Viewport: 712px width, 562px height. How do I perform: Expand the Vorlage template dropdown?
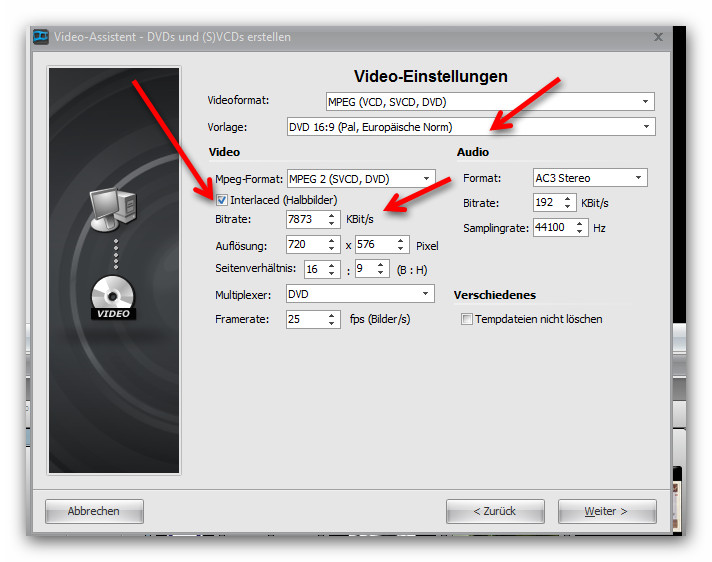[646, 127]
